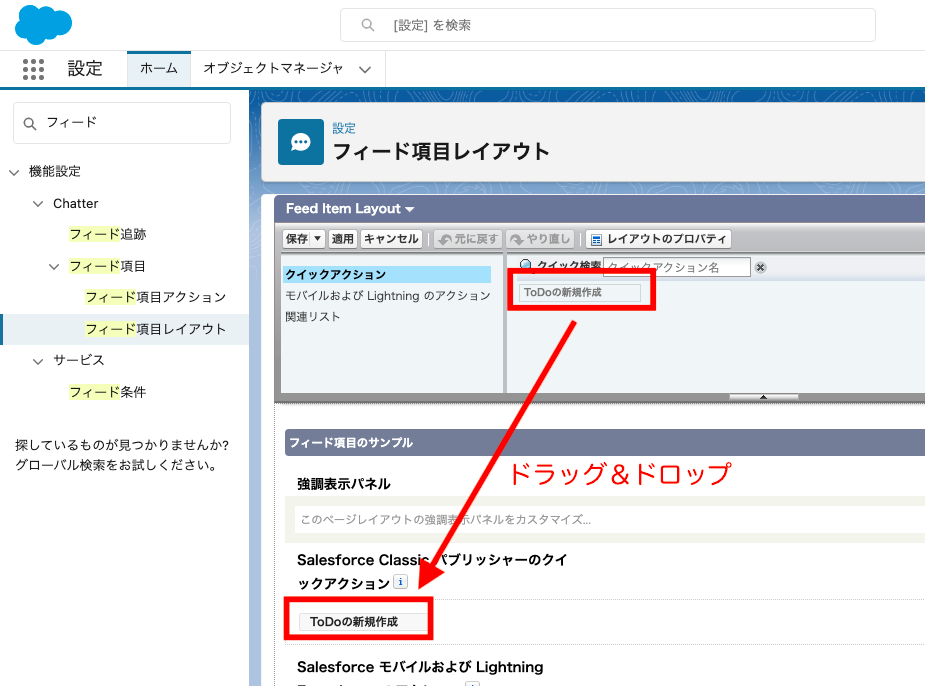
Task: Open フィード条件 in the sidebar
Action: pos(108,392)
